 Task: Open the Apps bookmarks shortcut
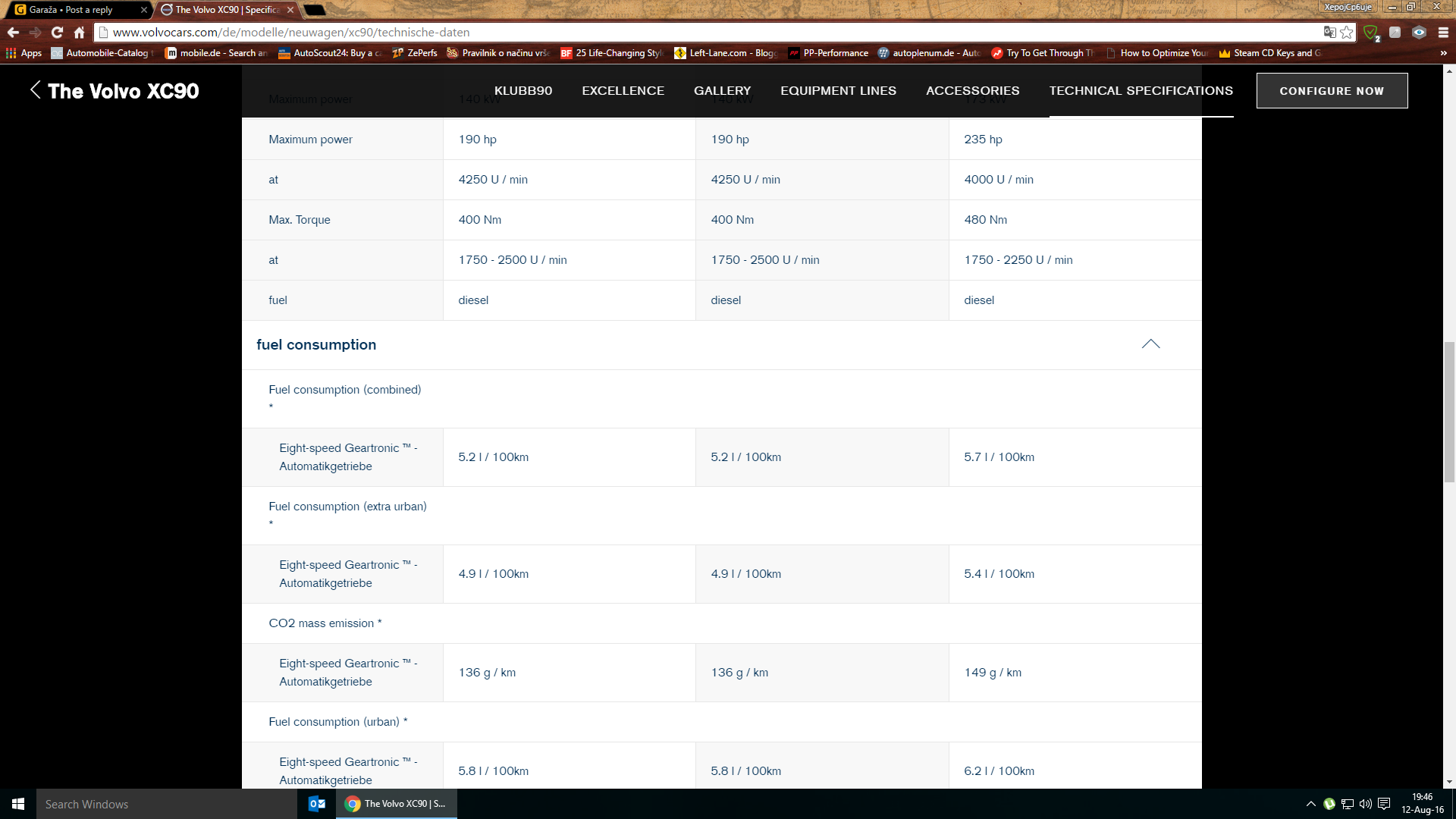click(24, 53)
